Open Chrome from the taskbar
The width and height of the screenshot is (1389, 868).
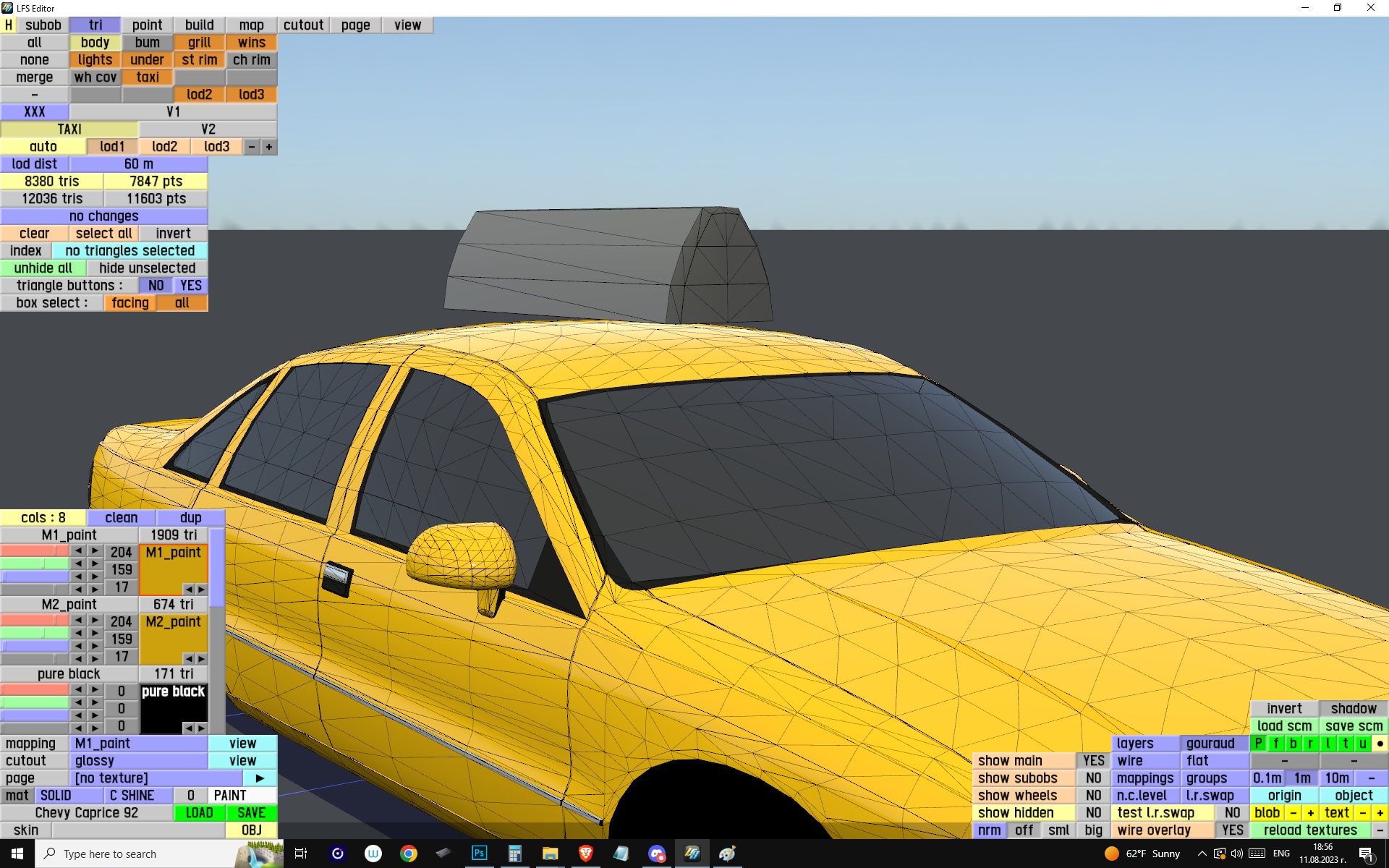coord(409,854)
